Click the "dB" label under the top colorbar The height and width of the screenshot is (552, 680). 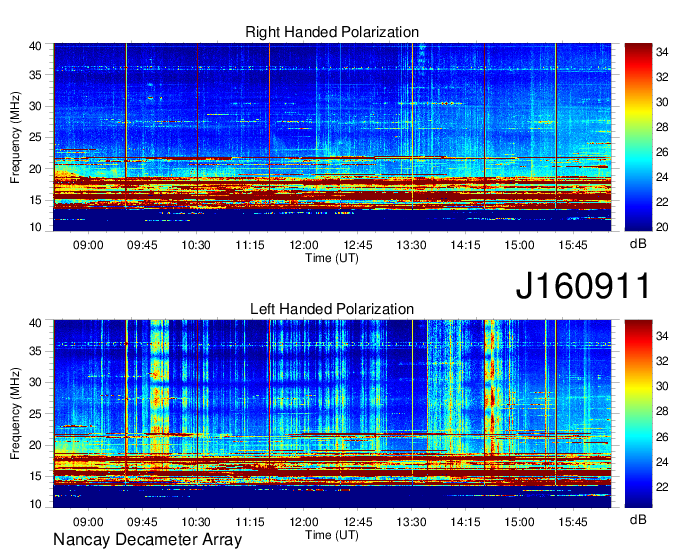pyautogui.click(x=638, y=244)
